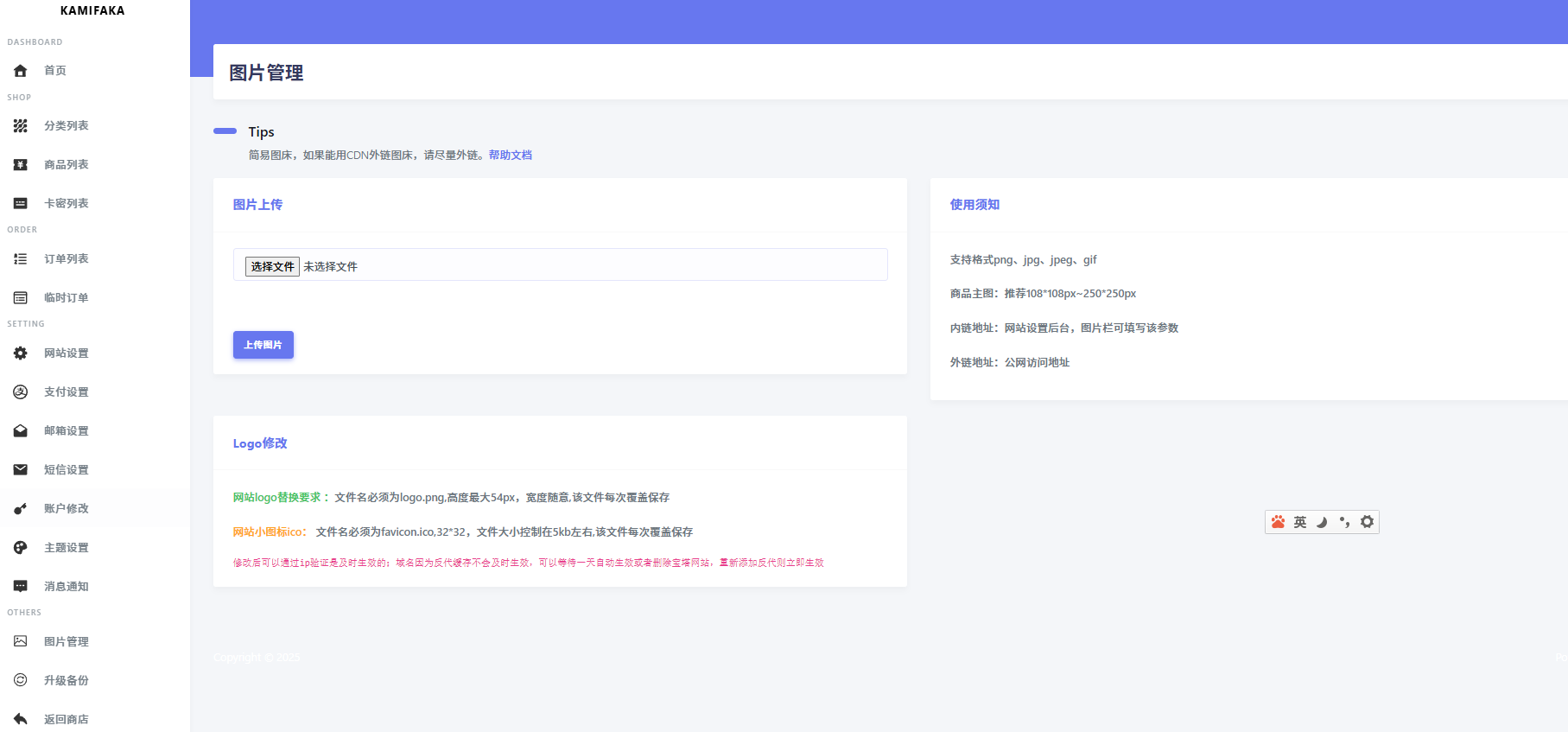Open IME toolbar settings gear
Image resolution: width=1568 pixels, height=732 pixels.
1367,522
